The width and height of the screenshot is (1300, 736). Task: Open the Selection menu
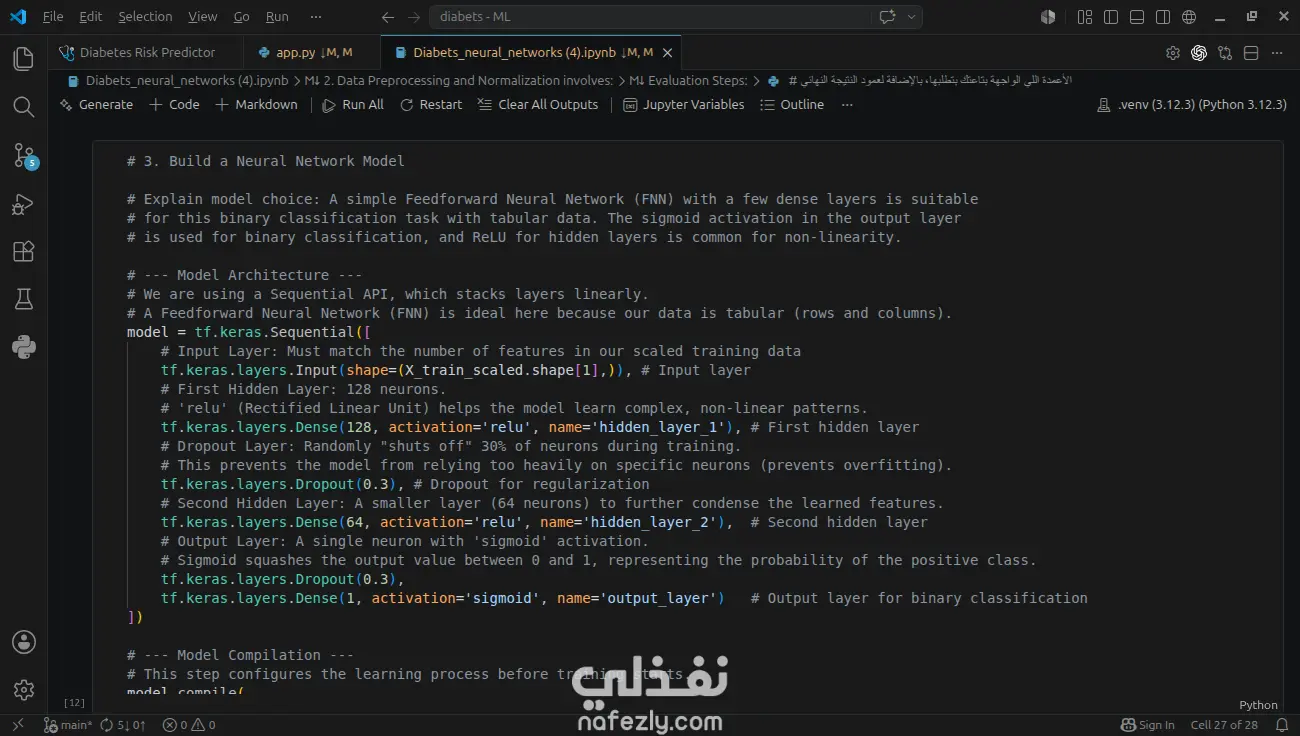click(x=145, y=17)
